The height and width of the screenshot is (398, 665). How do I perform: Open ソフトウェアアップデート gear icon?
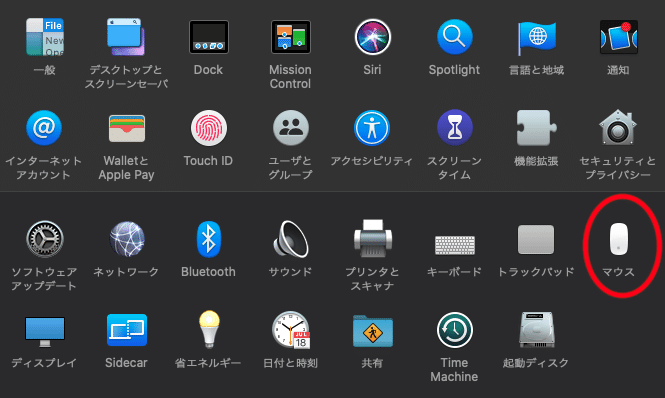point(45,239)
